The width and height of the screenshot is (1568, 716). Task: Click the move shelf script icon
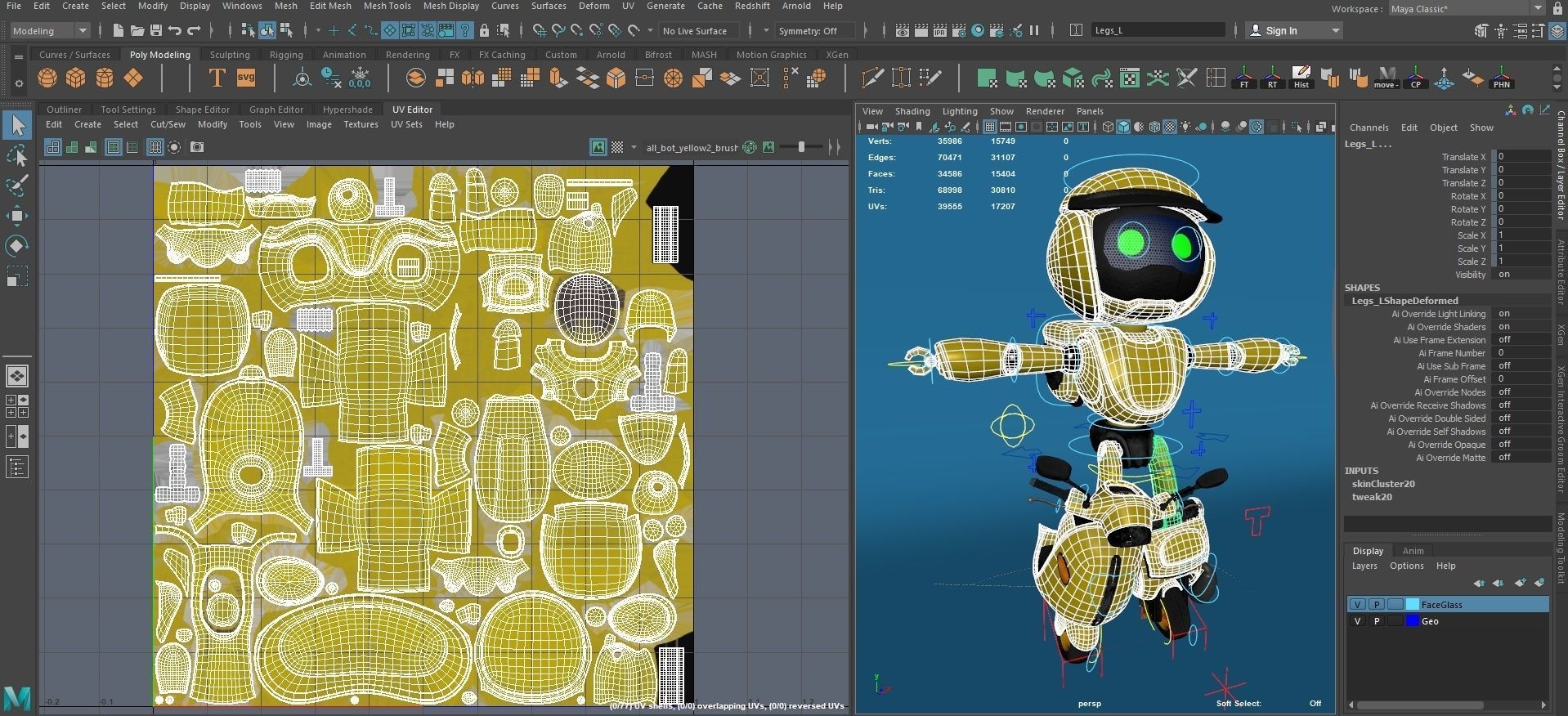(1386, 78)
